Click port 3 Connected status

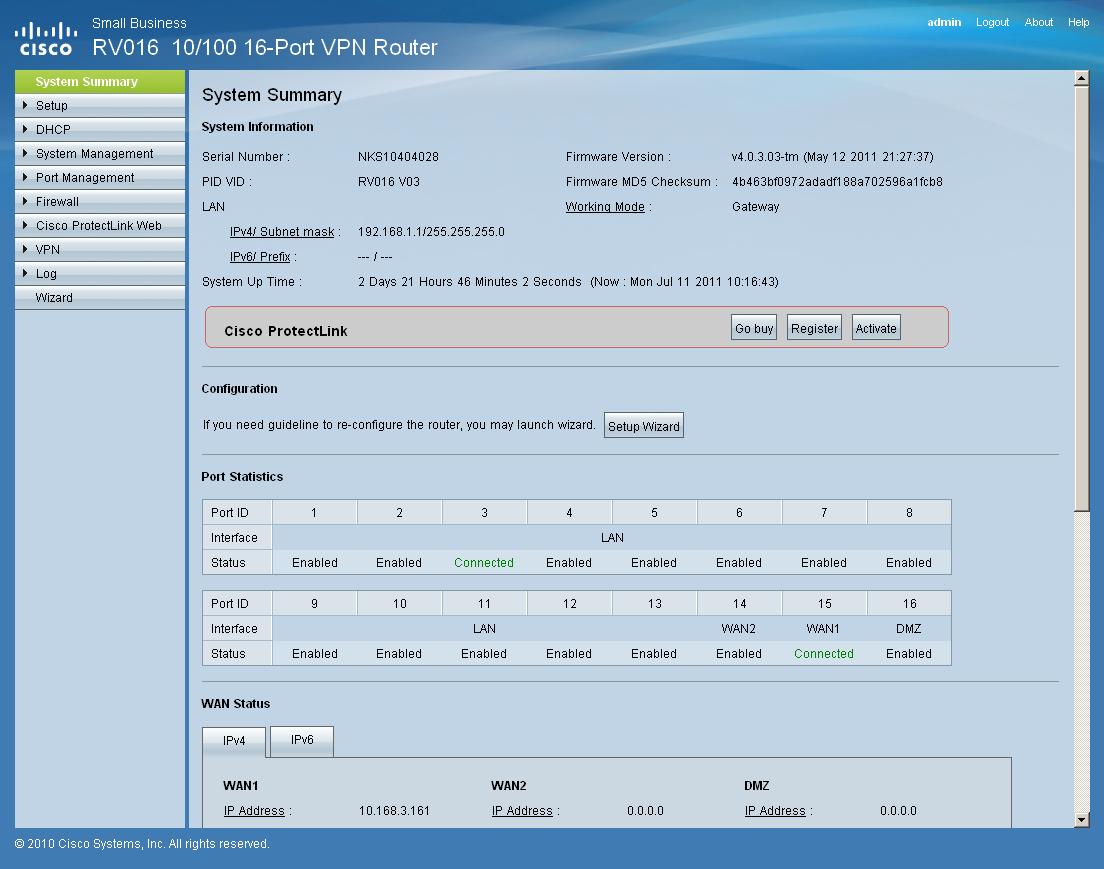pos(484,563)
